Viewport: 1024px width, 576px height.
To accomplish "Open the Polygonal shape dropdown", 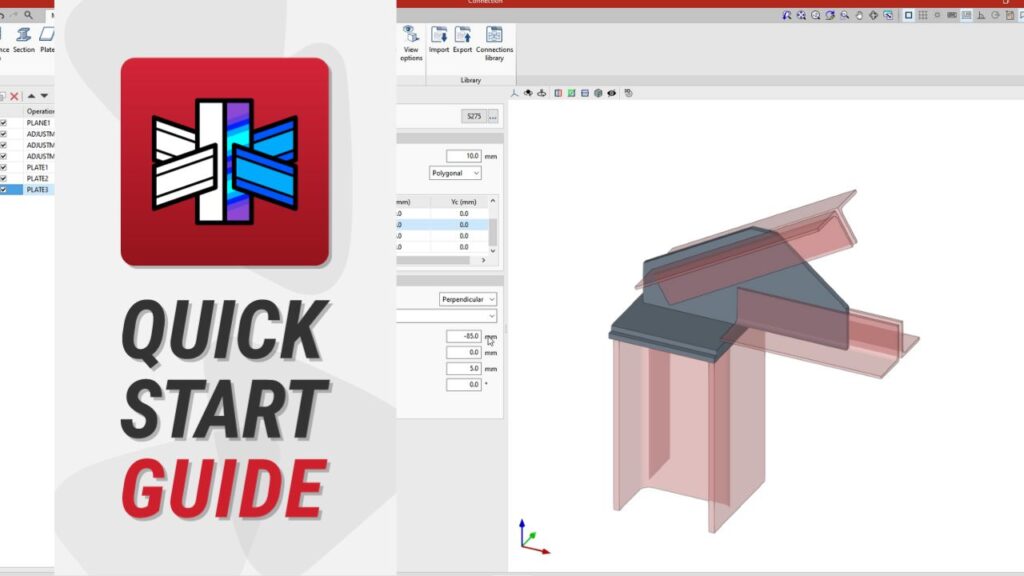I will (455, 173).
